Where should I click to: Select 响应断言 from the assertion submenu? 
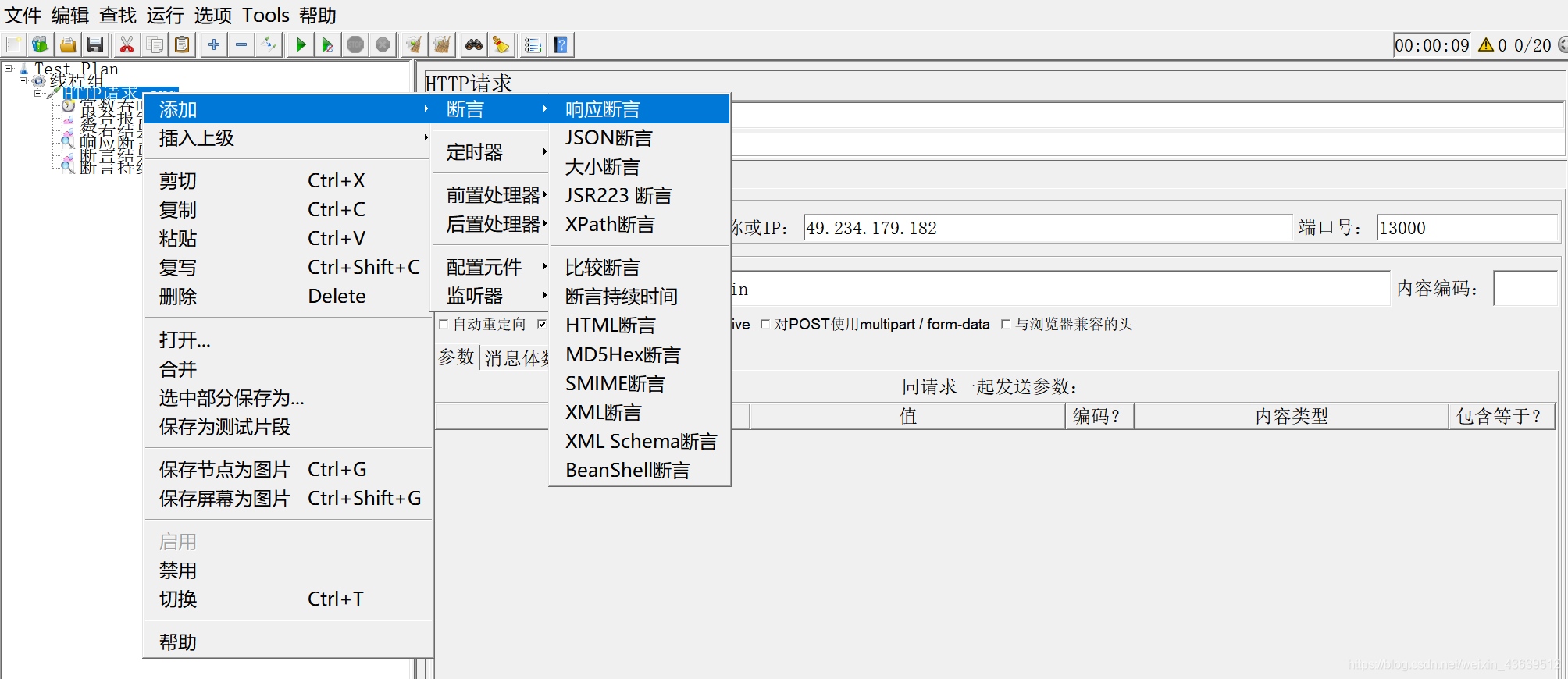[x=640, y=109]
